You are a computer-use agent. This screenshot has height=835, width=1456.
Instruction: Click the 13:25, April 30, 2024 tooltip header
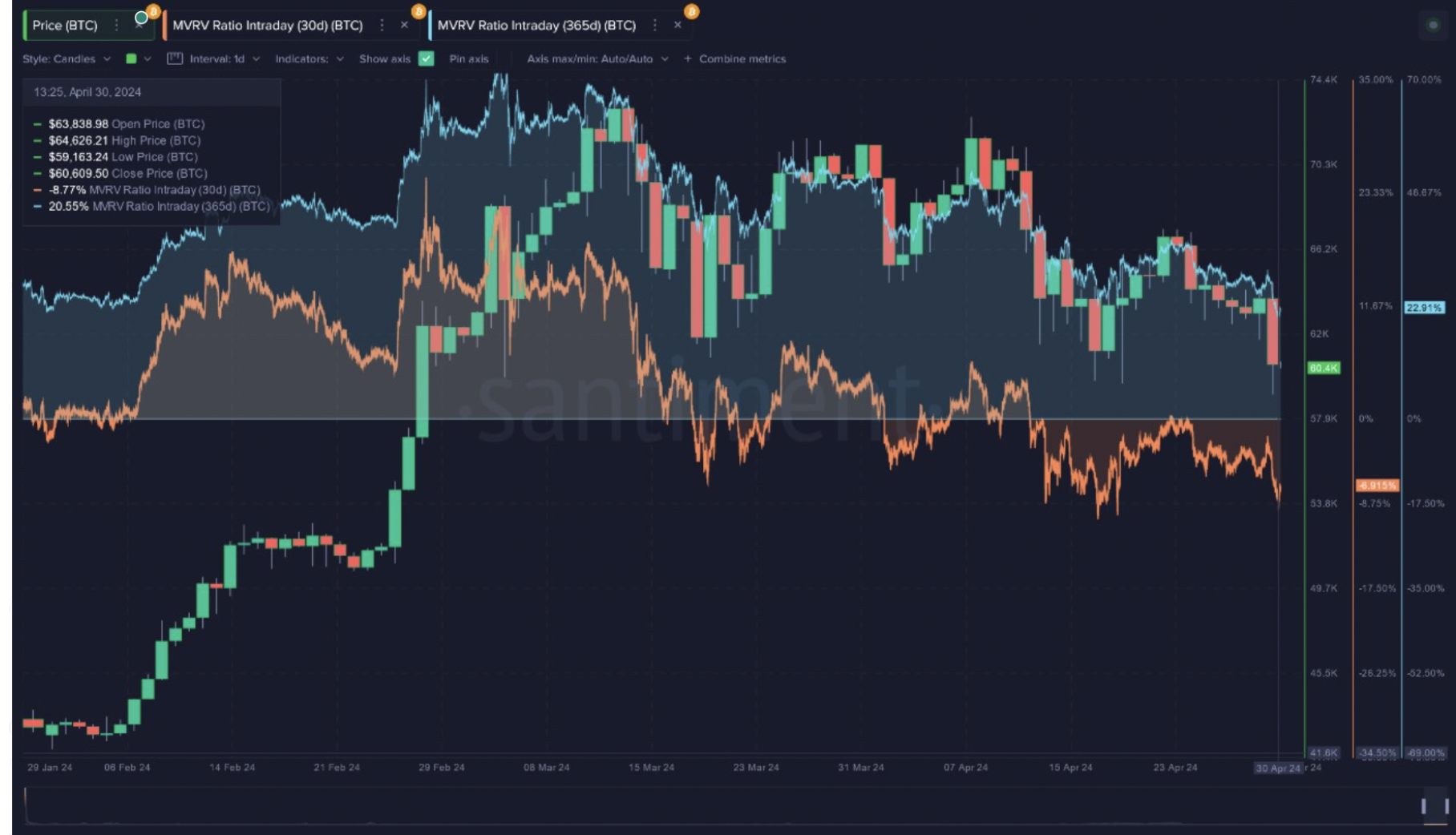[x=87, y=92]
